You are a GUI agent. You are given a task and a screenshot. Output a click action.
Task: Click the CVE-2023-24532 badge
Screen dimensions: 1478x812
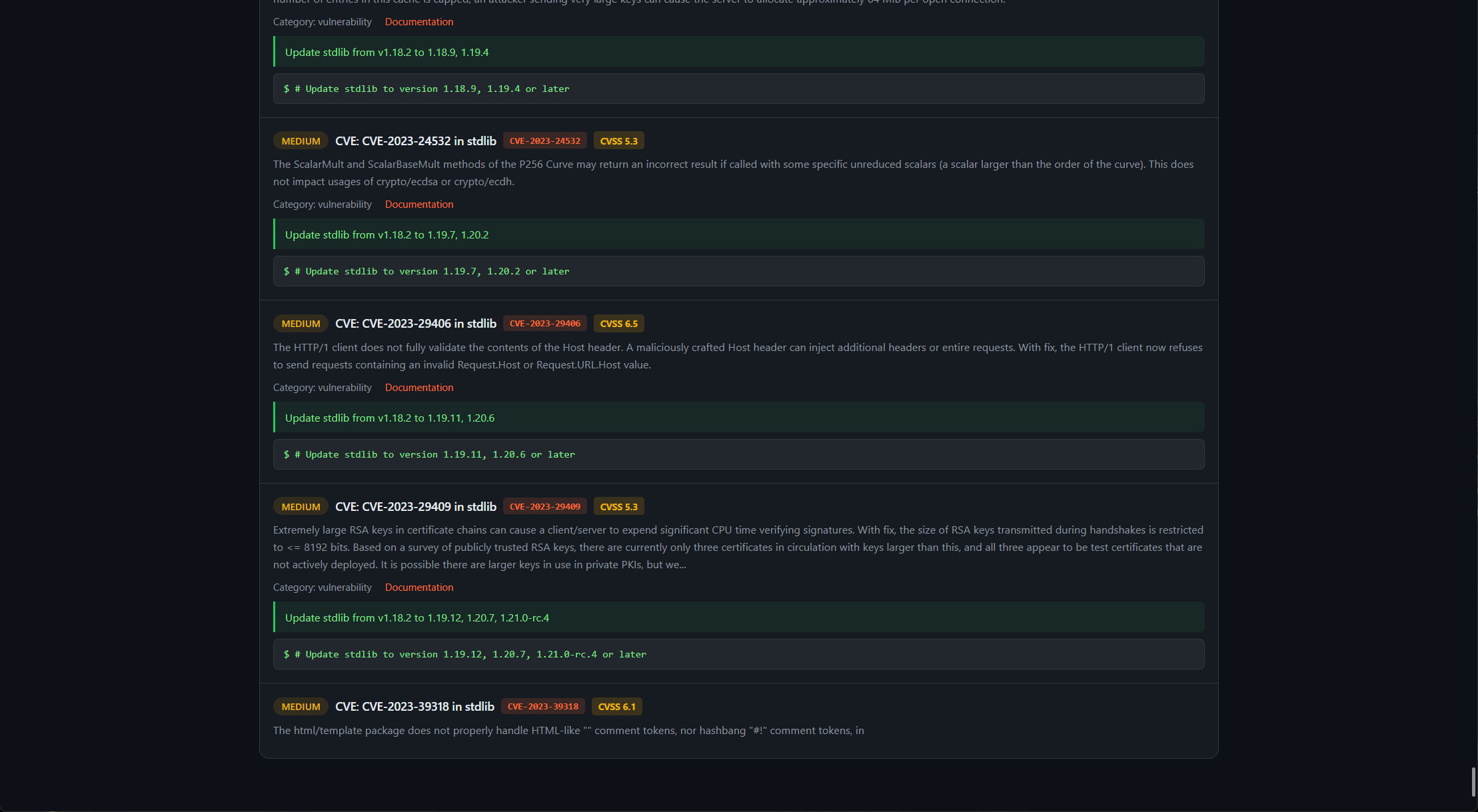pos(544,140)
